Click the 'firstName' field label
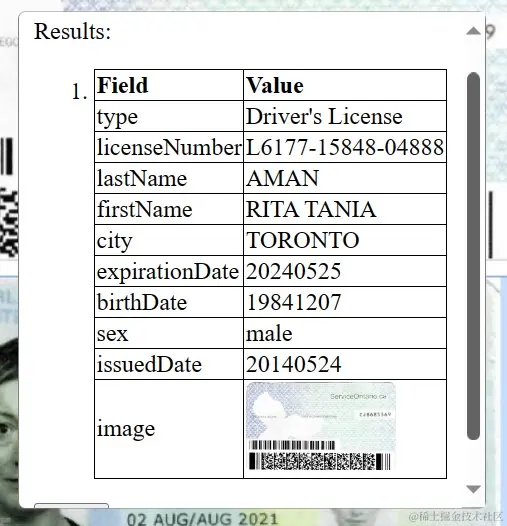507x526 pixels. 145,209
